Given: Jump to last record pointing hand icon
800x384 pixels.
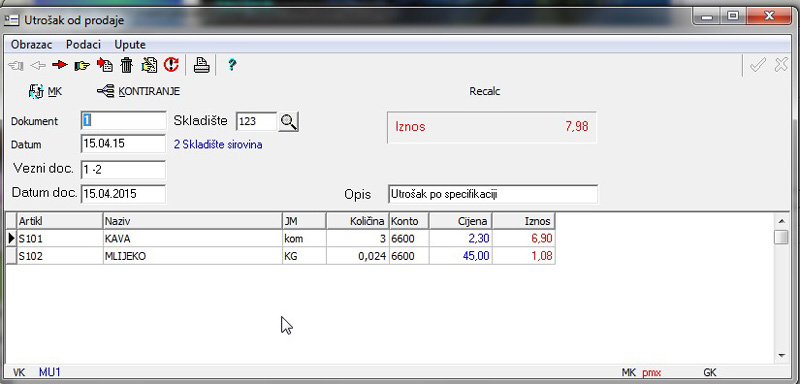Looking at the screenshot, I should [x=82, y=65].
